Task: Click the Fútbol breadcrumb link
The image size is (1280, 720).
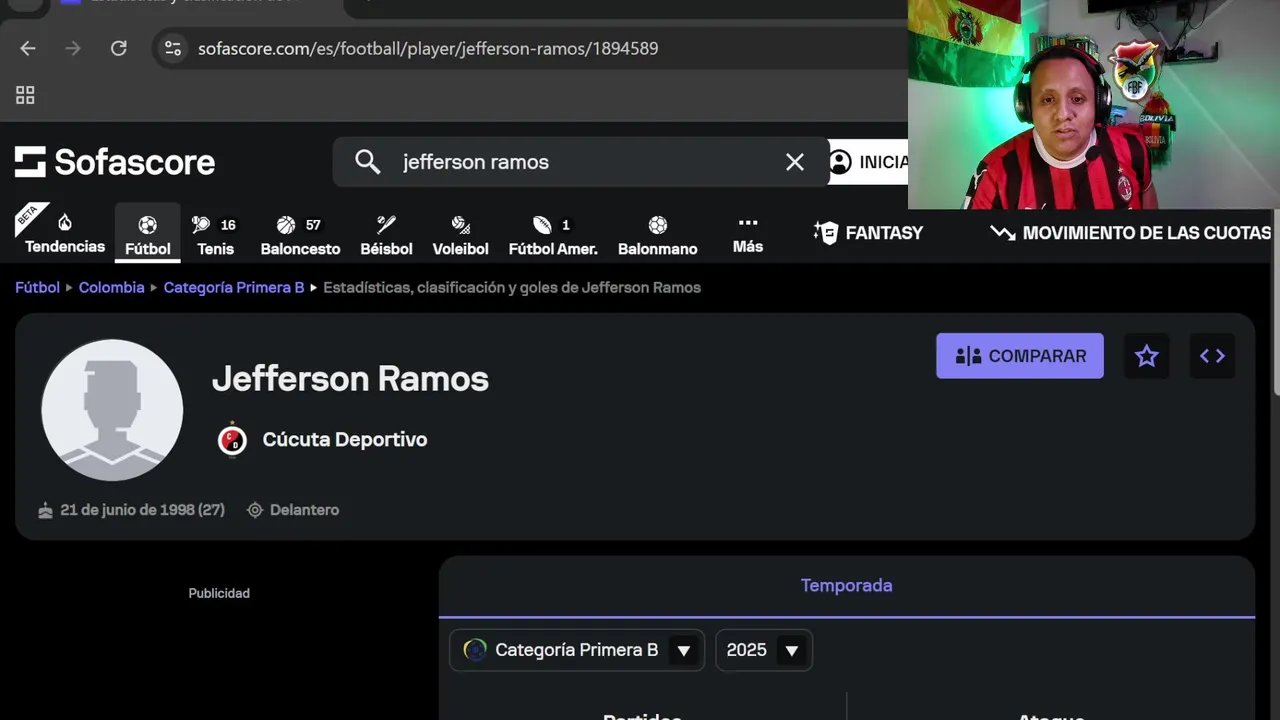Action: click(x=37, y=287)
